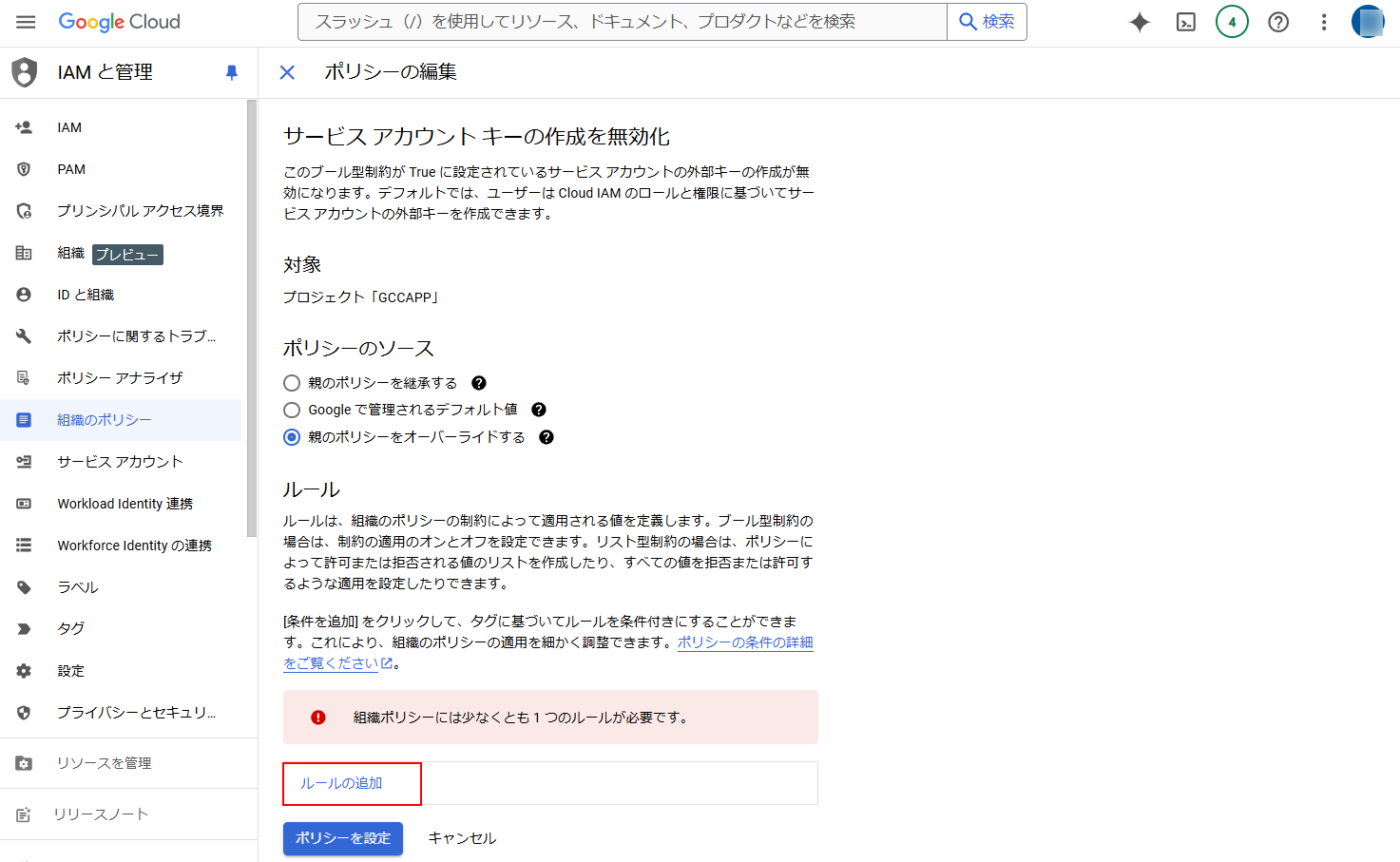This screenshot has height=862, width=1400.
Task: Click the IAM person-add icon
Action: coord(24,127)
